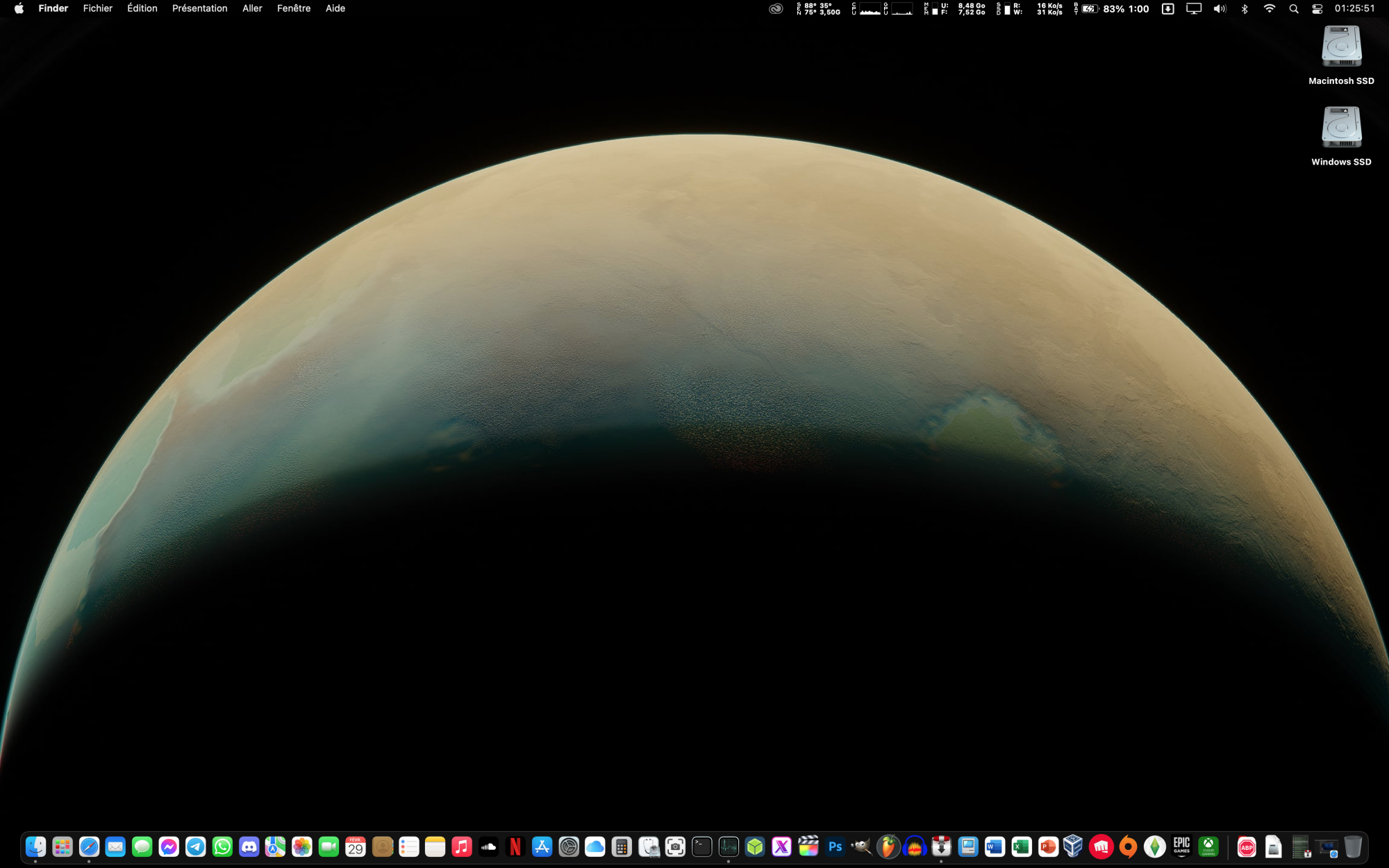Open Calculator from the Dock

pos(622,846)
